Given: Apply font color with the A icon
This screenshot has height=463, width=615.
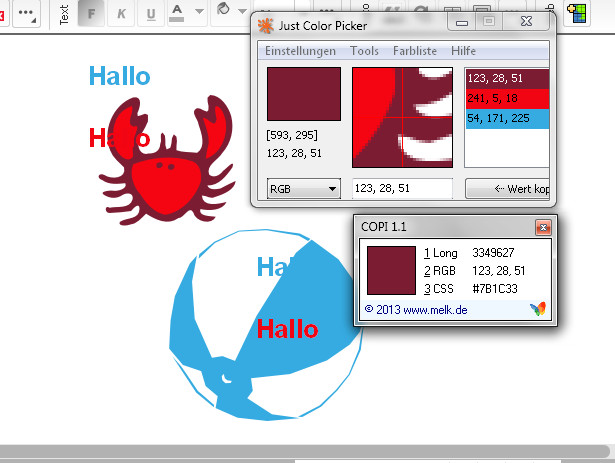Looking at the screenshot, I should 177,13.
